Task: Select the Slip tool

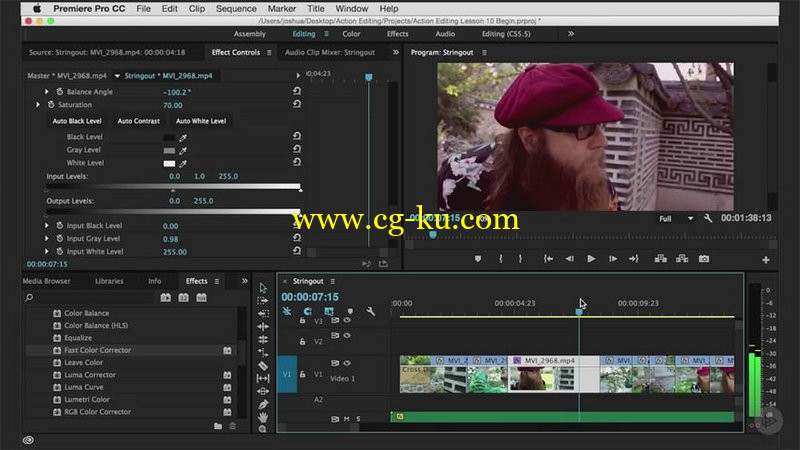Action: pyautogui.click(x=263, y=379)
